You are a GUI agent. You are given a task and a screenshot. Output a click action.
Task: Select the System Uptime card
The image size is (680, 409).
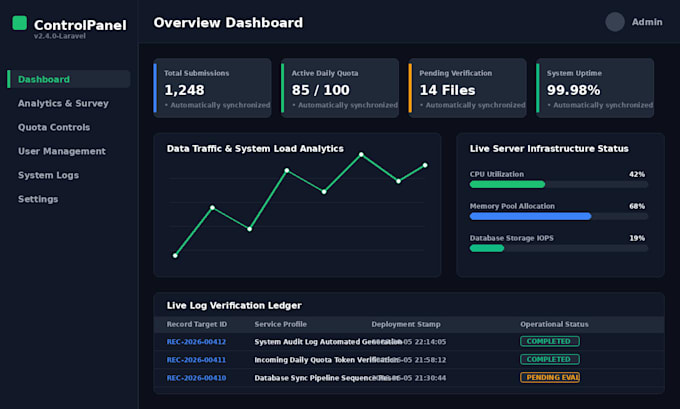(x=595, y=88)
